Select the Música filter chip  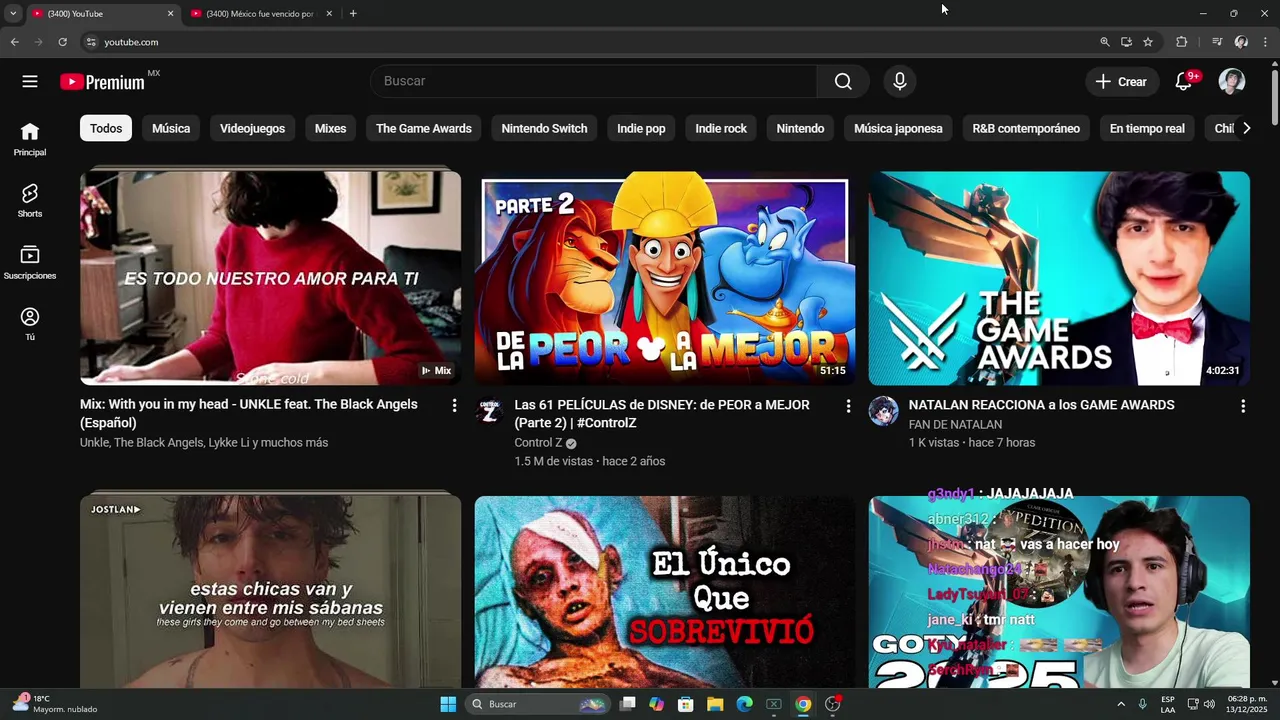tap(171, 128)
